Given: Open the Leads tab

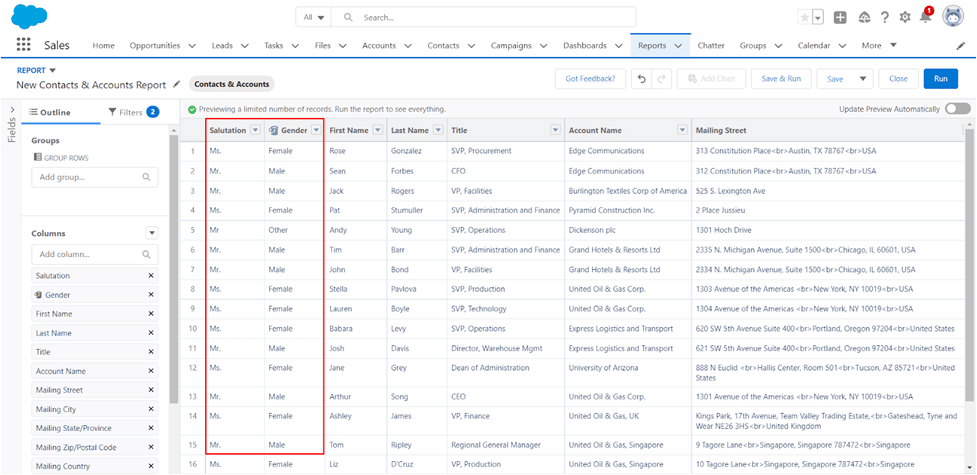Looking at the screenshot, I should [x=222, y=46].
